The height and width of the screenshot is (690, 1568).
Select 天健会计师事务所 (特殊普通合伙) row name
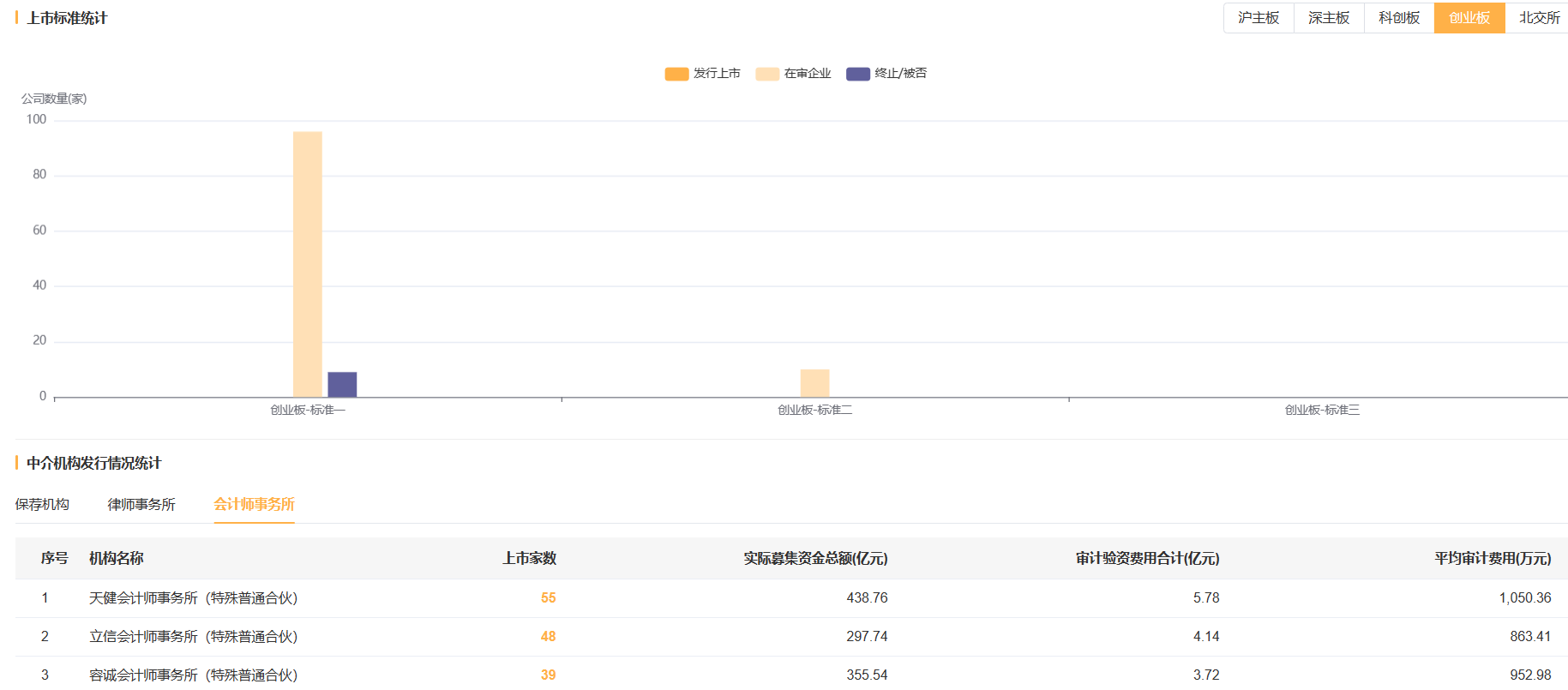pos(194,598)
